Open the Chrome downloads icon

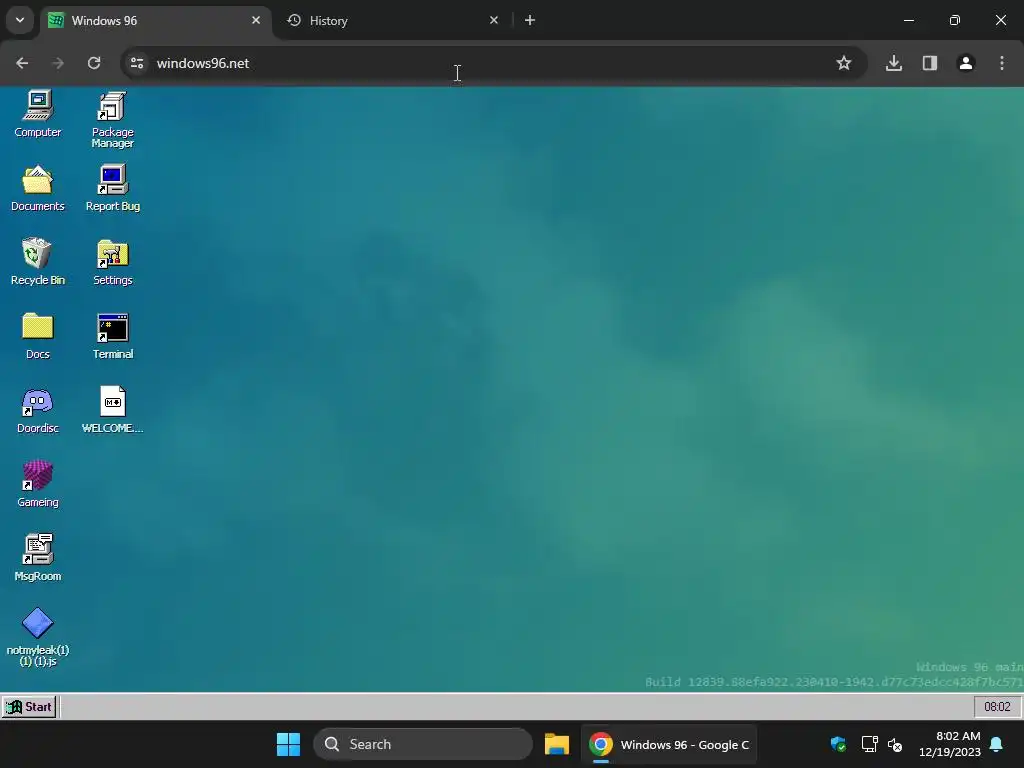(x=893, y=63)
